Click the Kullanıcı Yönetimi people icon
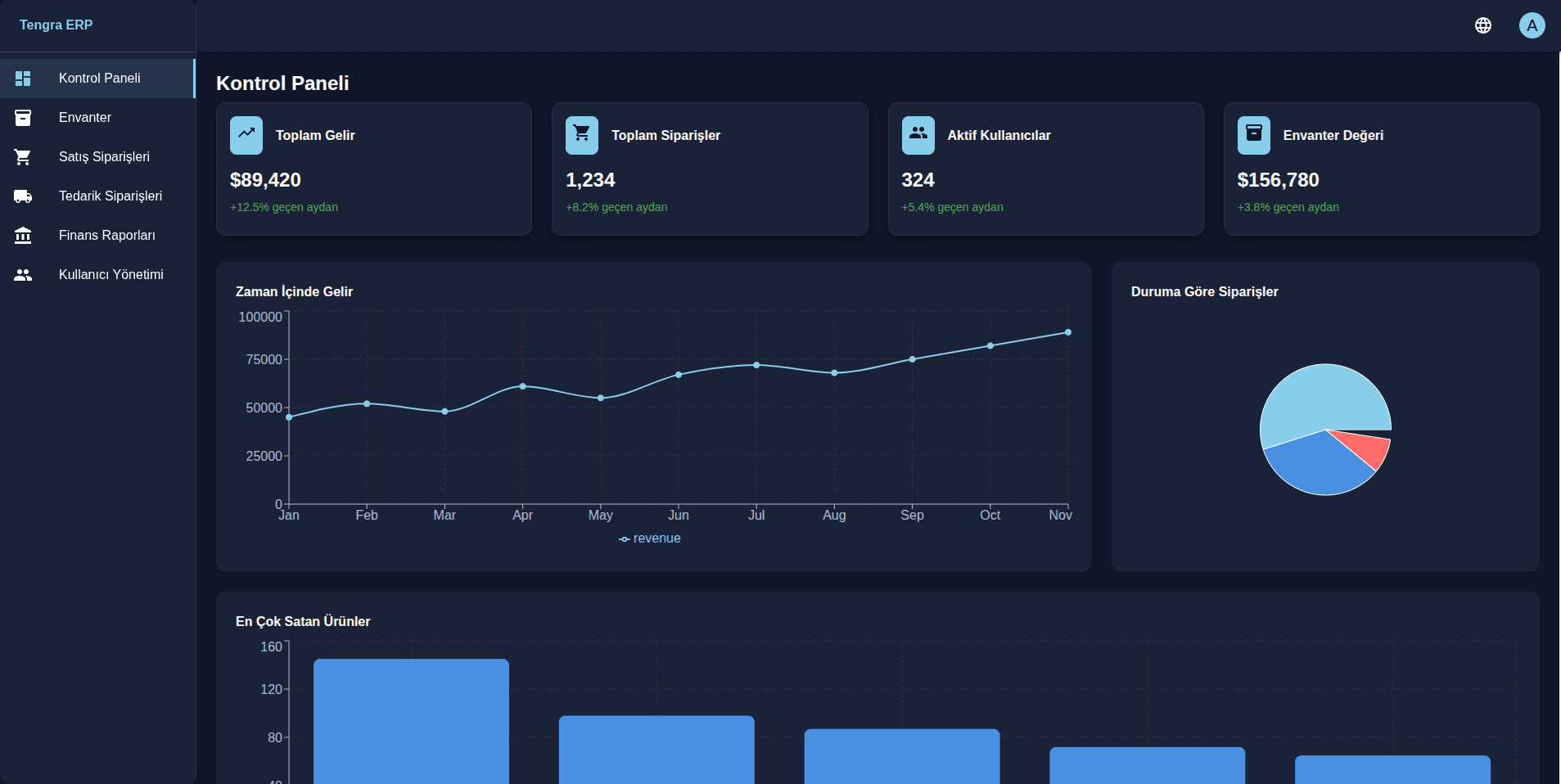The width and height of the screenshot is (1561, 784). [23, 275]
